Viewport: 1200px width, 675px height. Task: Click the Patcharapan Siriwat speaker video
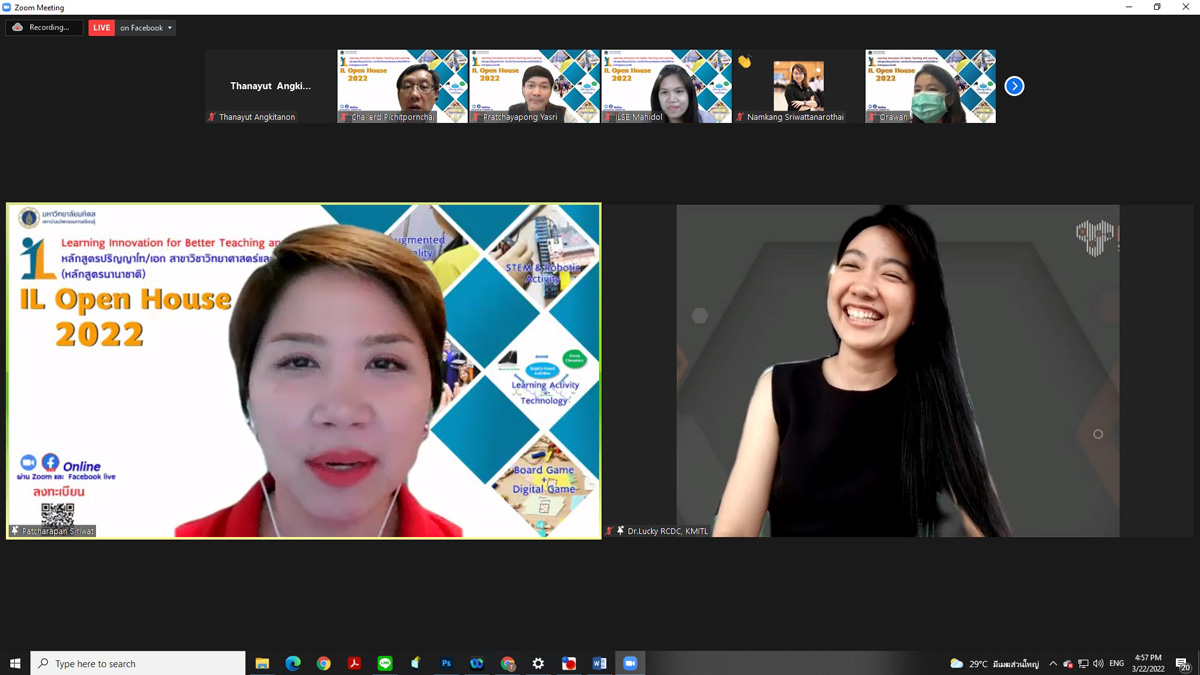304,371
